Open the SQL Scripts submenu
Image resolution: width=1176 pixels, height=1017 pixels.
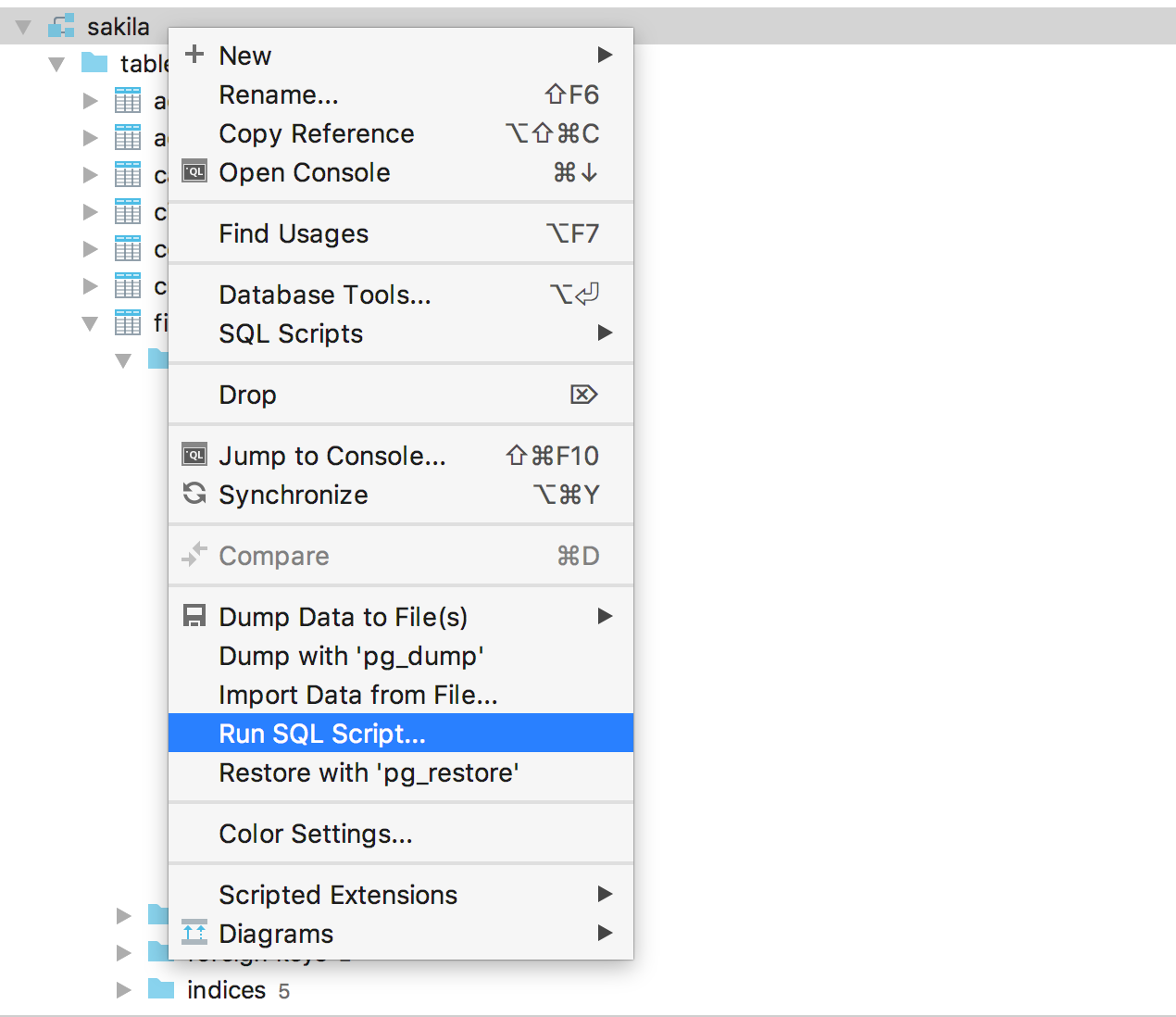pyautogui.click(x=401, y=333)
